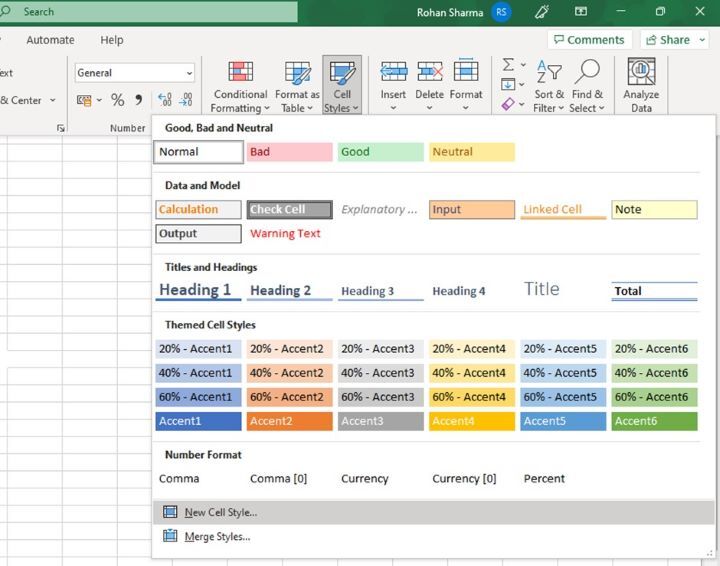The height and width of the screenshot is (566, 720).
Task: Click the Format cells icon
Action: (x=466, y=71)
